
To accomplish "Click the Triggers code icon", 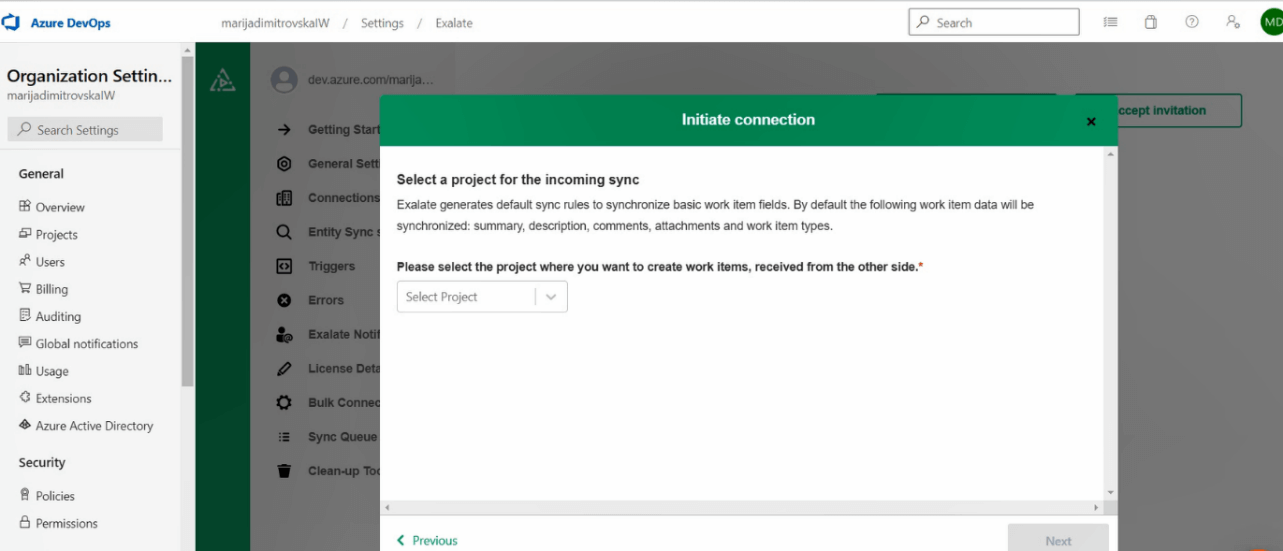I will (x=284, y=266).
